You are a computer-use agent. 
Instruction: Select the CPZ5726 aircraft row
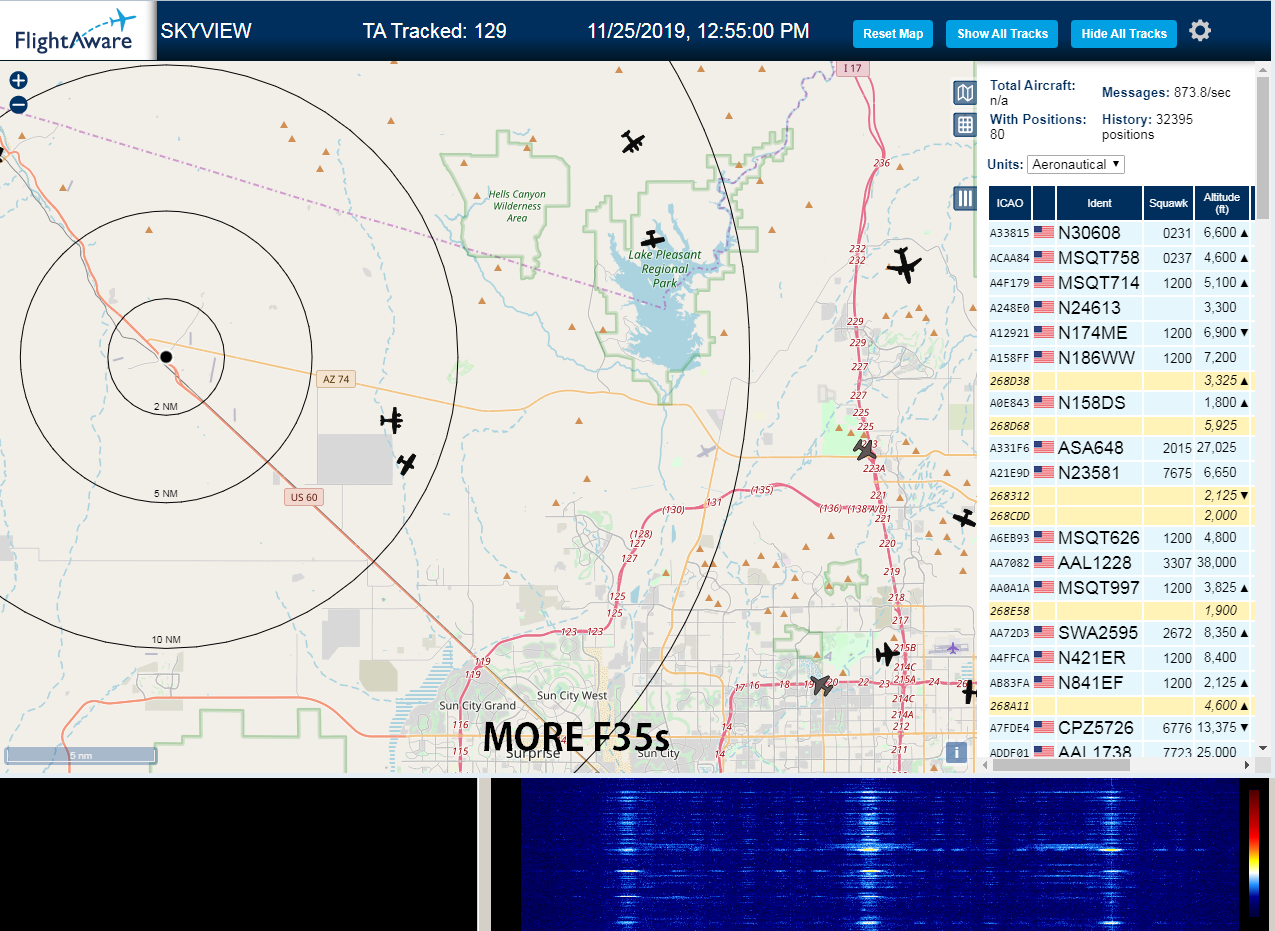[x=1120, y=727]
